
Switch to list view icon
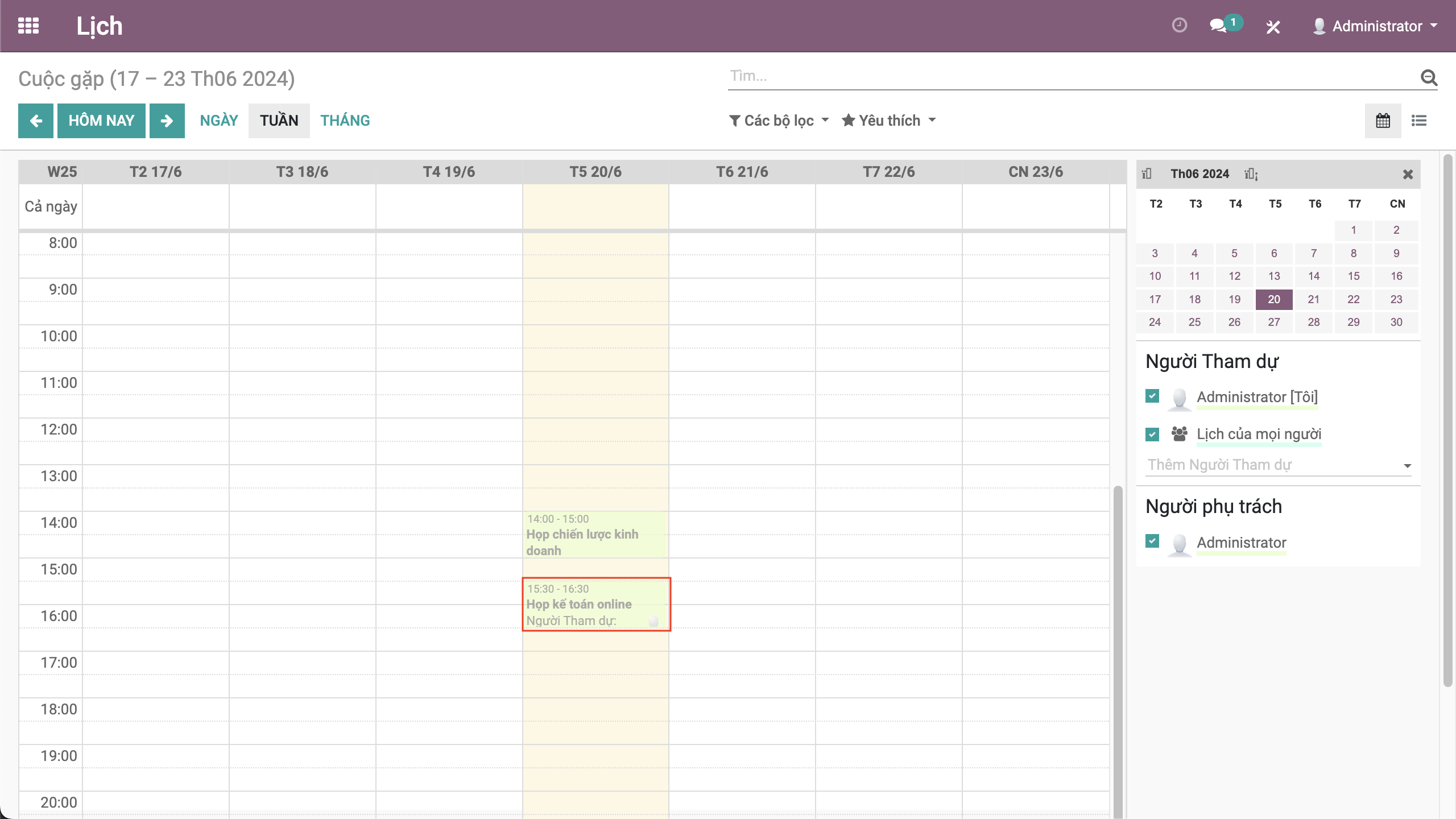point(1419,121)
